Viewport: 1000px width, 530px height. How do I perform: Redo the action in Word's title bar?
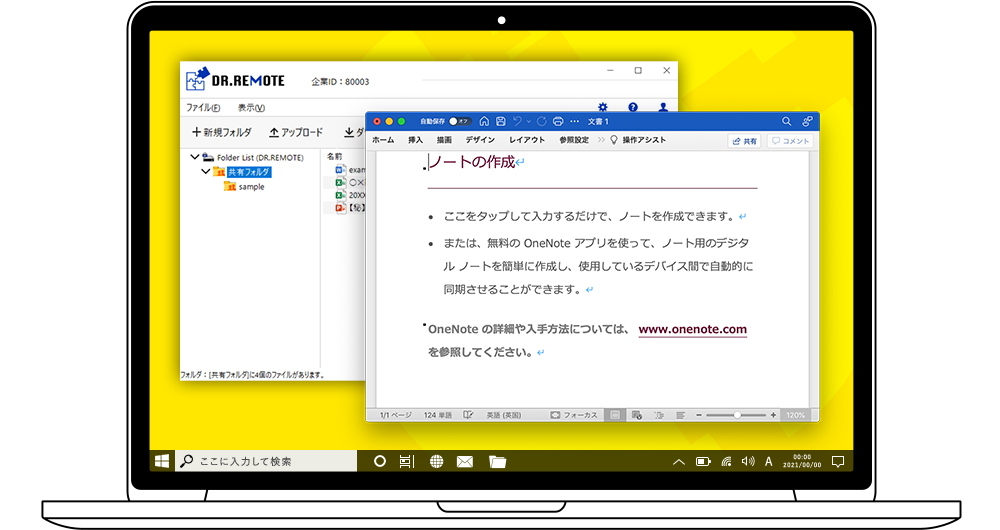coord(541,121)
